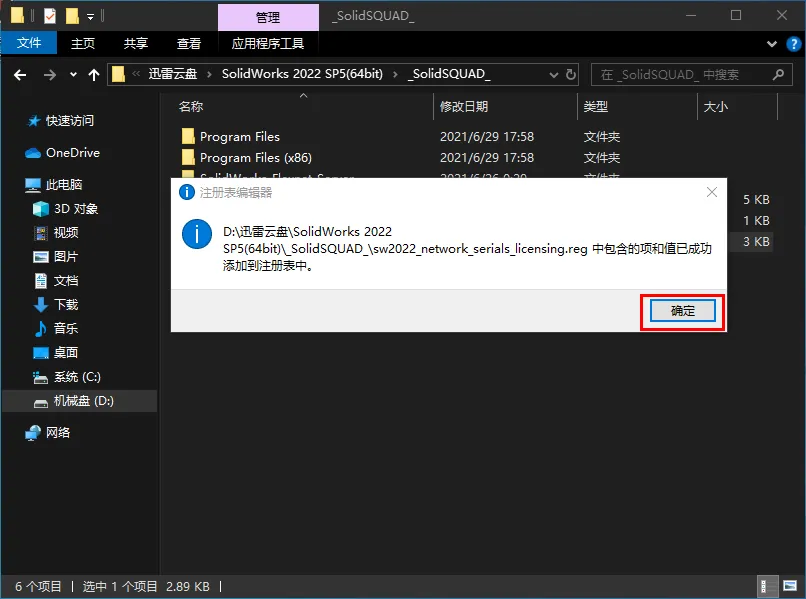Click the 1 KB size cell
806x599 pixels.
756,221
